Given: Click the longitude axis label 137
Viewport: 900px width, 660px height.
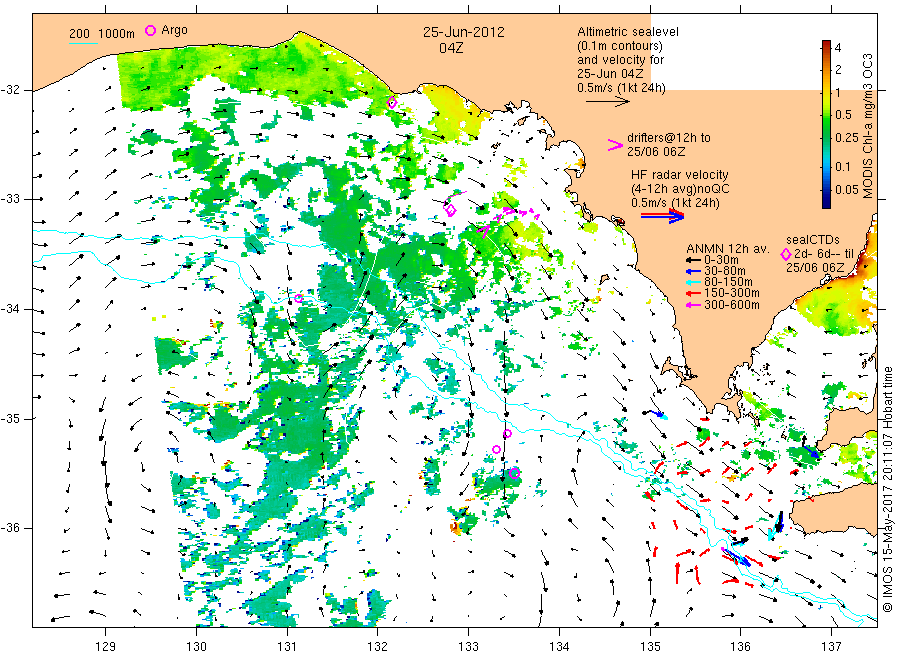Looking at the screenshot, I should click(831, 647).
